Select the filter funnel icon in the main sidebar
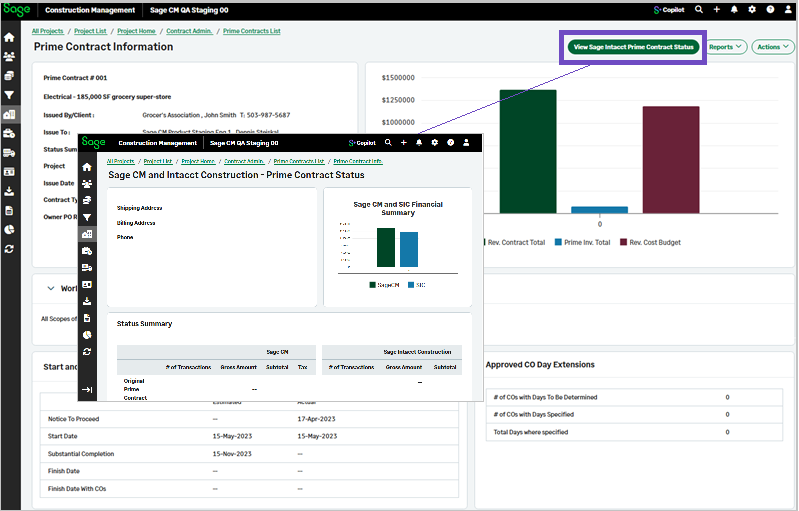799x511 pixels. pyautogui.click(x=10, y=95)
